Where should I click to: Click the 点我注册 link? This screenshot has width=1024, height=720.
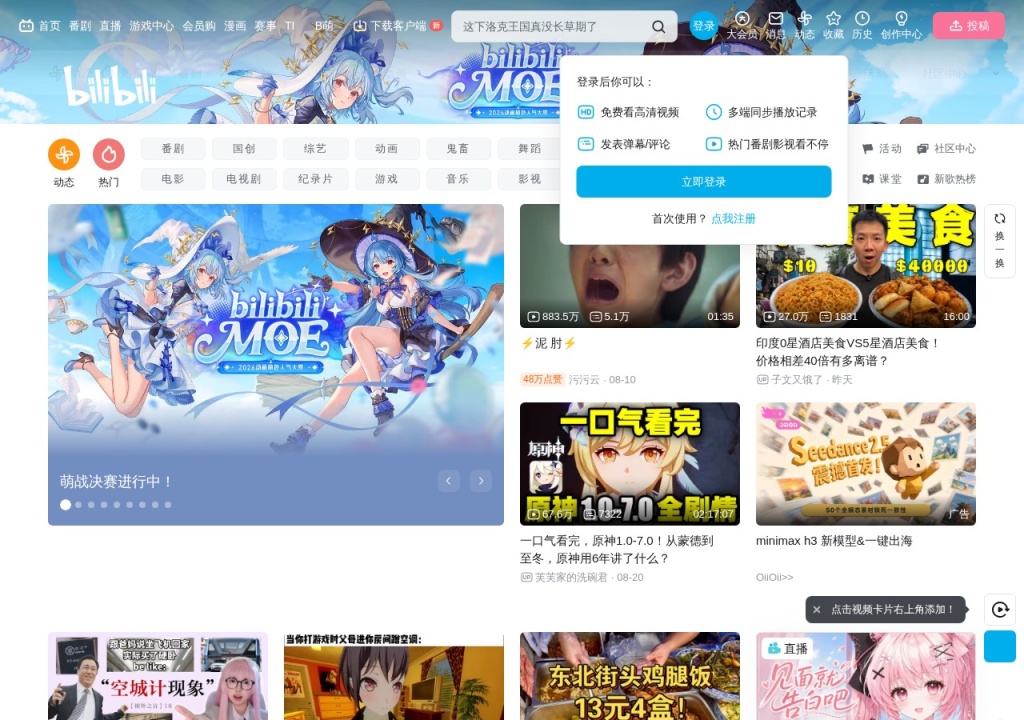pos(733,219)
